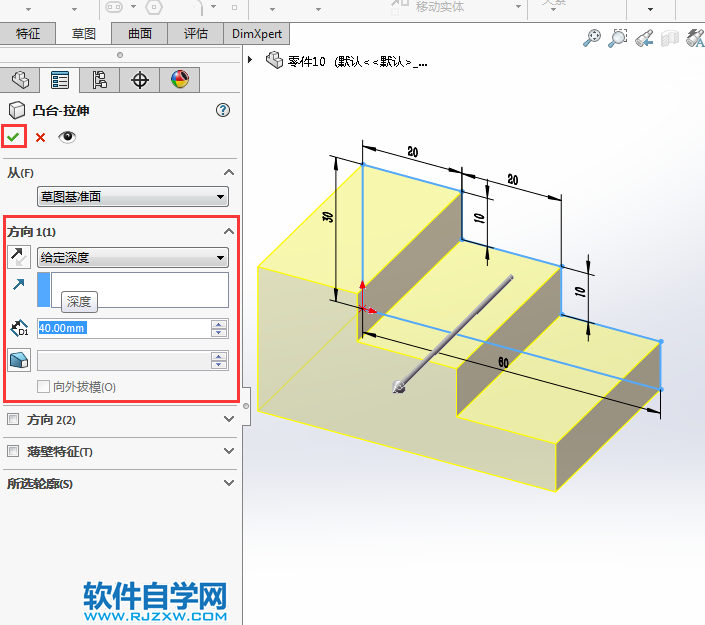Toggle 向外拔模(O) checkbox
The image size is (705, 625).
pos(43,387)
